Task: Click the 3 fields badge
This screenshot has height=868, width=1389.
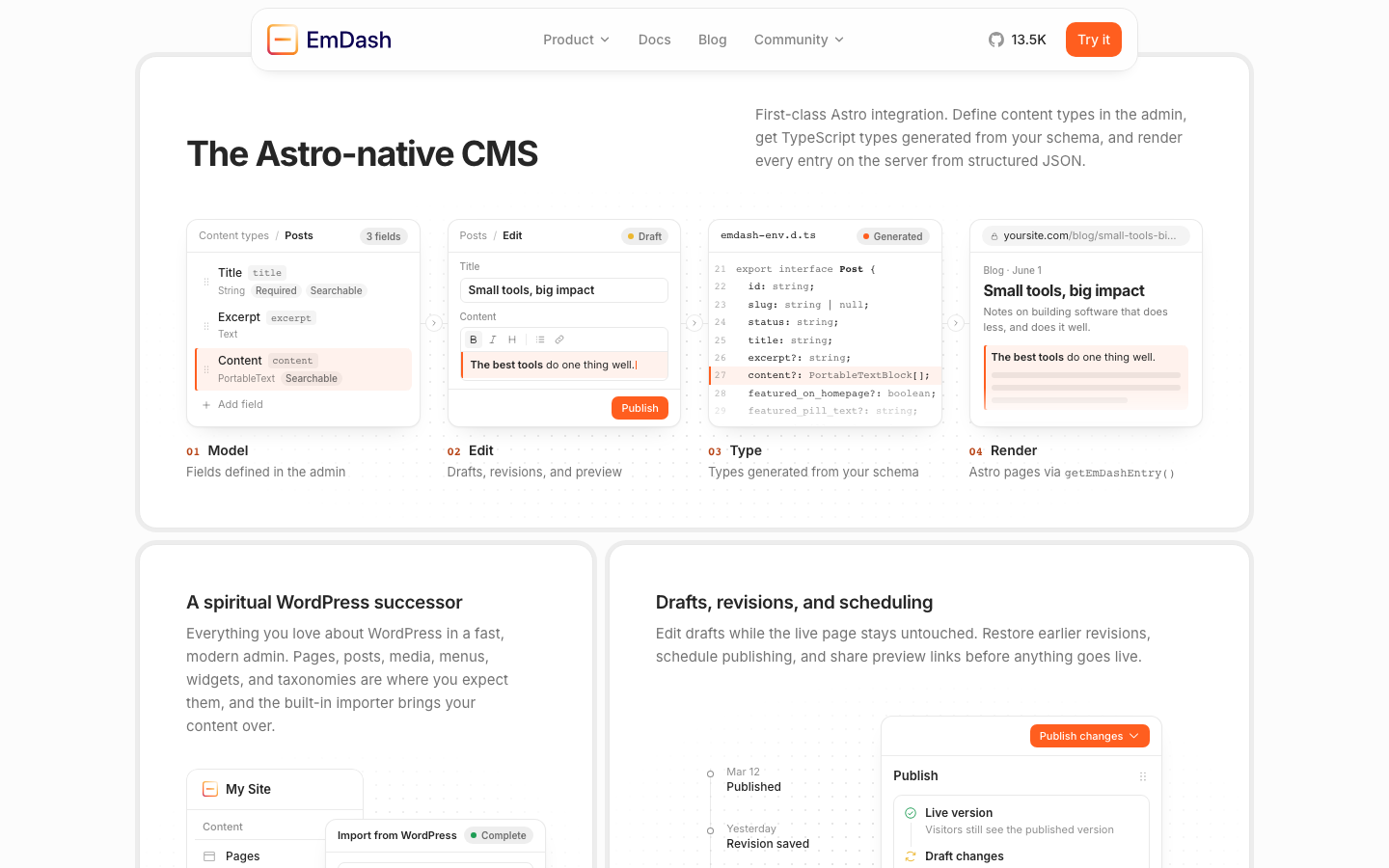Action: pos(384,236)
